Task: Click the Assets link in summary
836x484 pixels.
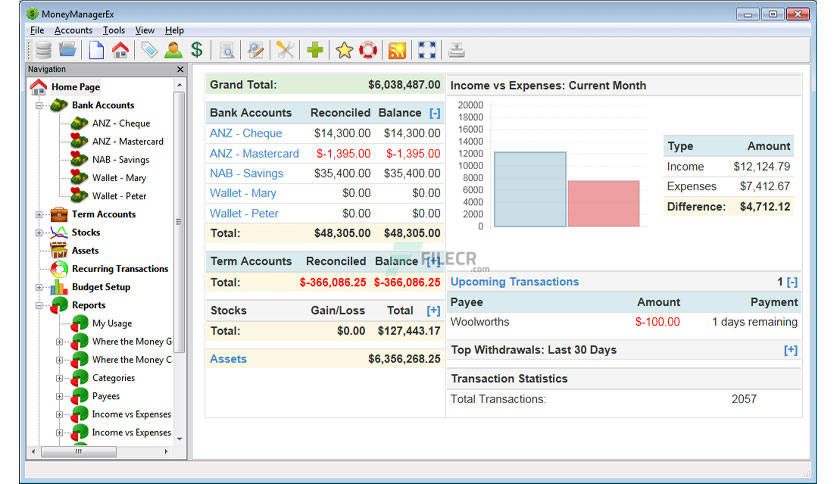Action: (228, 359)
